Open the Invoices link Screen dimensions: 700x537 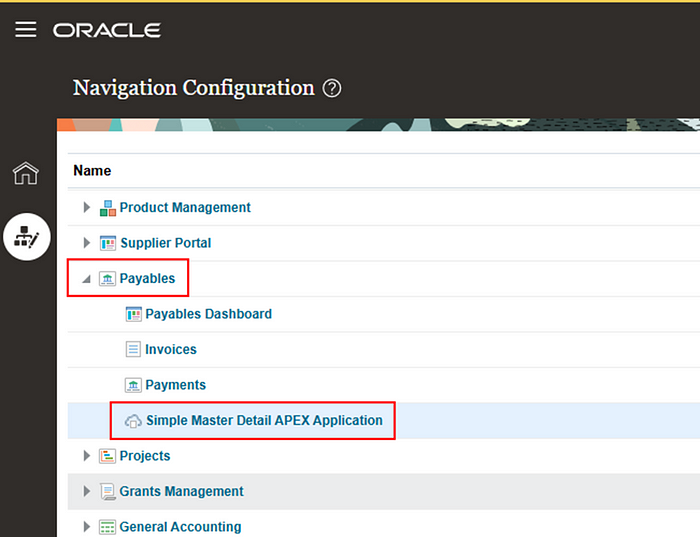171,349
